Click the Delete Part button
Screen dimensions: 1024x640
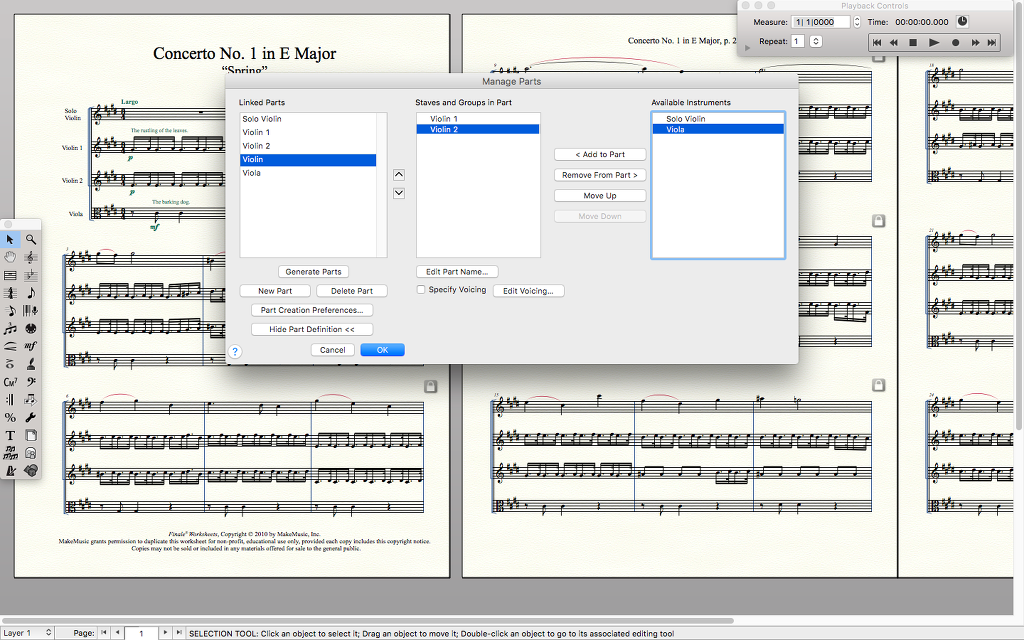pyautogui.click(x=352, y=291)
